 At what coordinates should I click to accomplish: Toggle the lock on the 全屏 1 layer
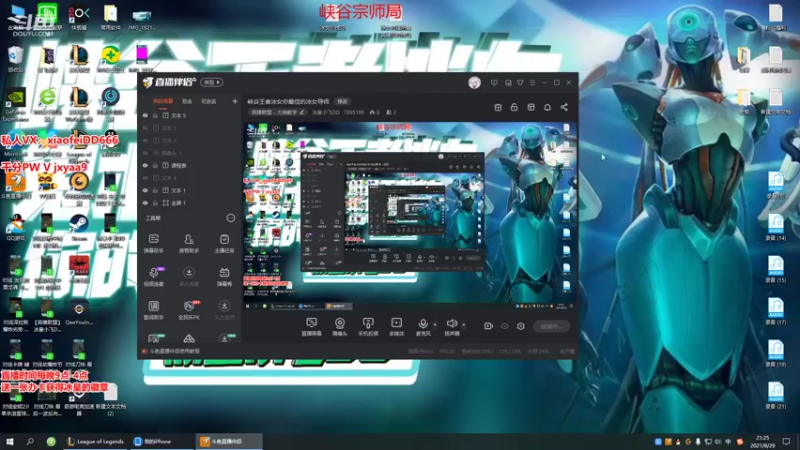155,203
